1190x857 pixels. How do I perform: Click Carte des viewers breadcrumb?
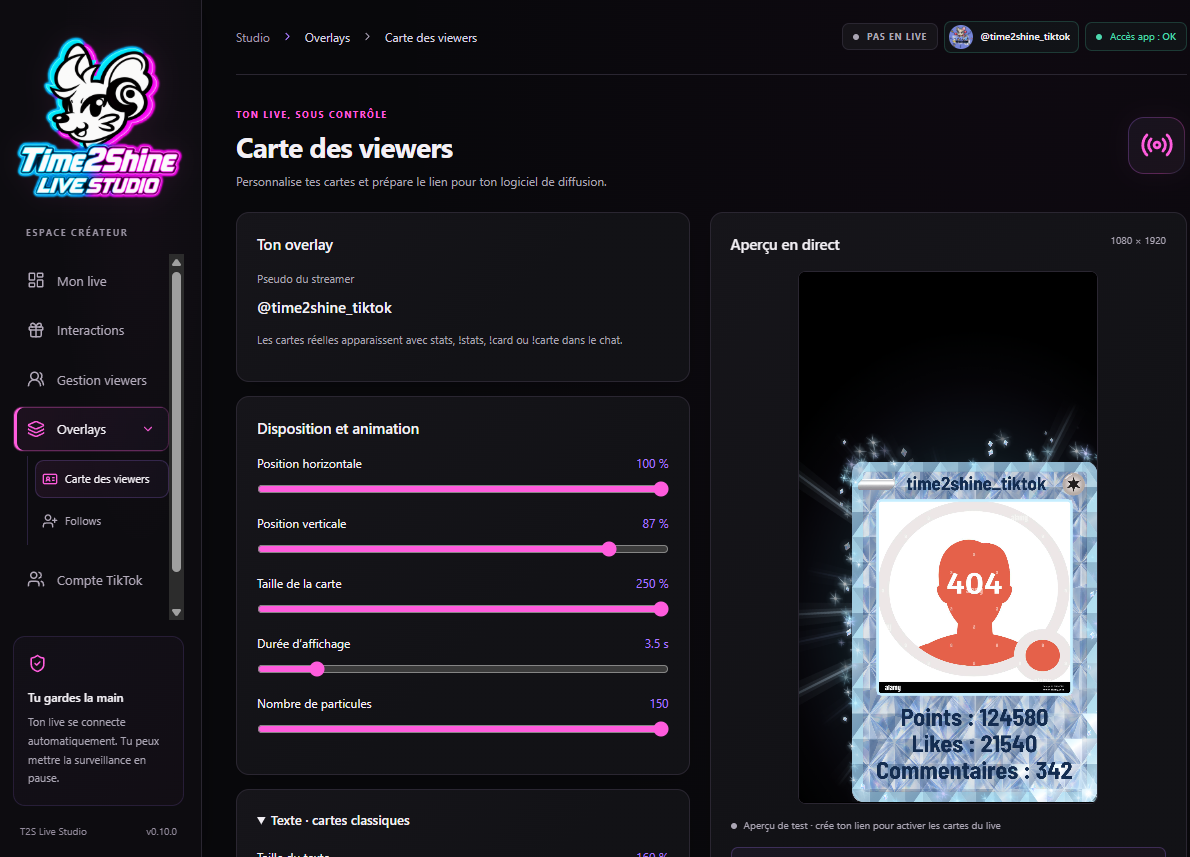click(430, 38)
